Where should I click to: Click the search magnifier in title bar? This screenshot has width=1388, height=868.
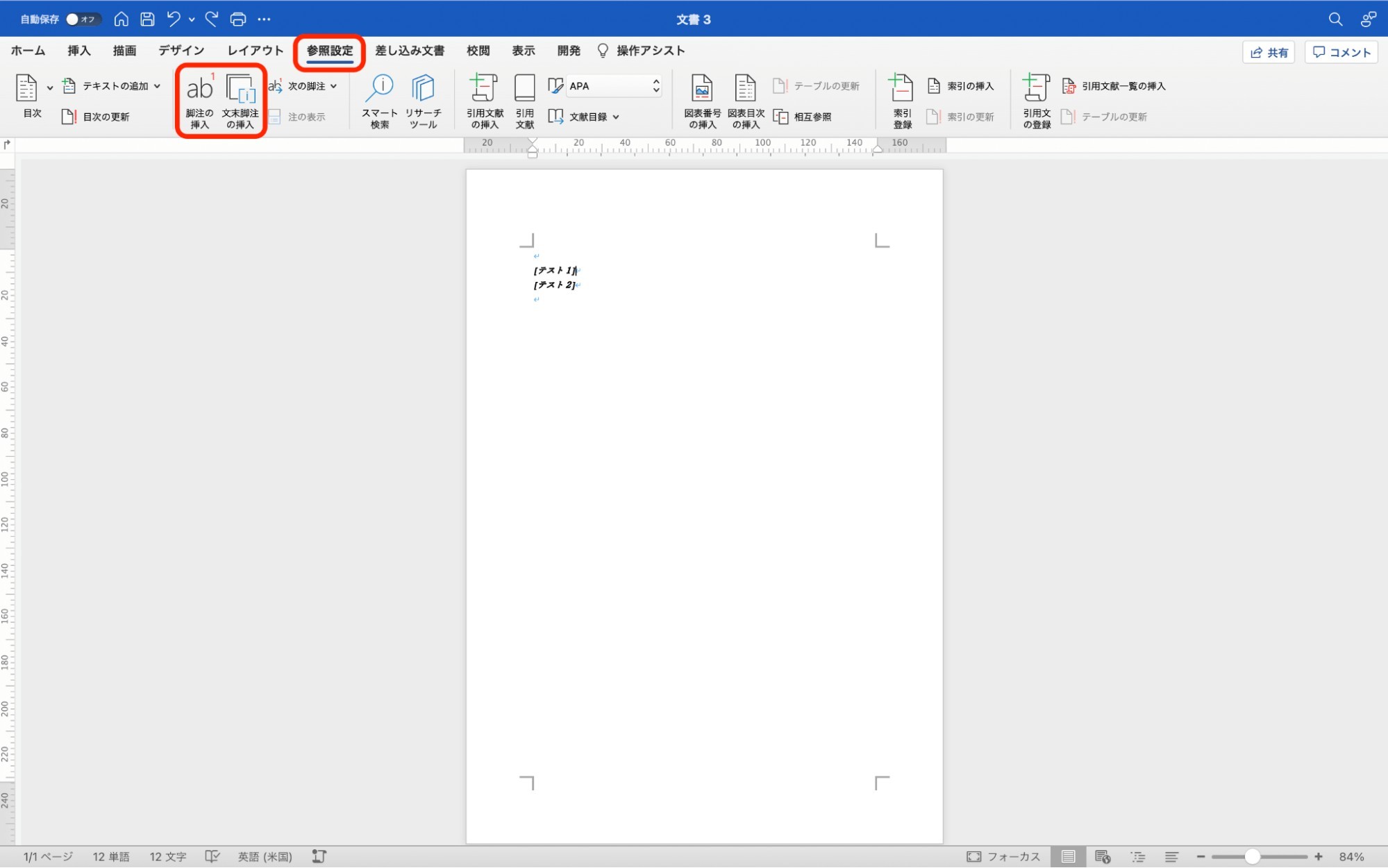pyautogui.click(x=1335, y=19)
